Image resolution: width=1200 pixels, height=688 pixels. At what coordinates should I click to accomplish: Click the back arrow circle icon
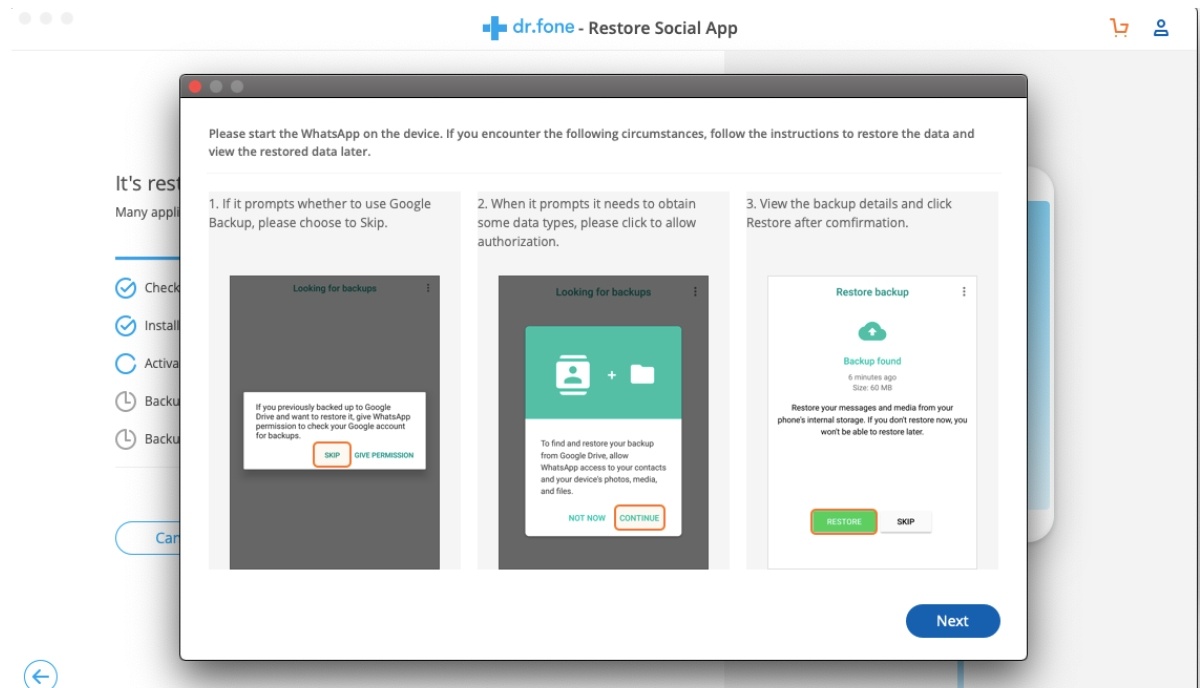41,676
